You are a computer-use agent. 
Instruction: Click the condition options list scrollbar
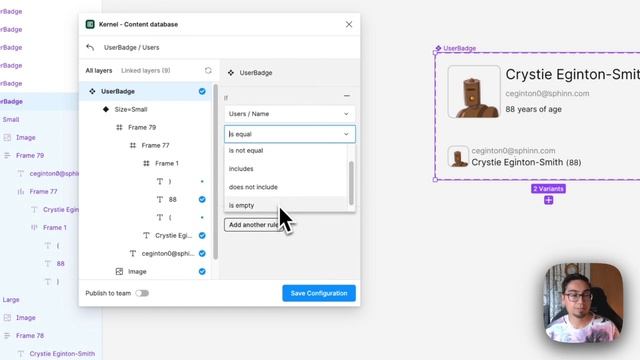coord(351,183)
